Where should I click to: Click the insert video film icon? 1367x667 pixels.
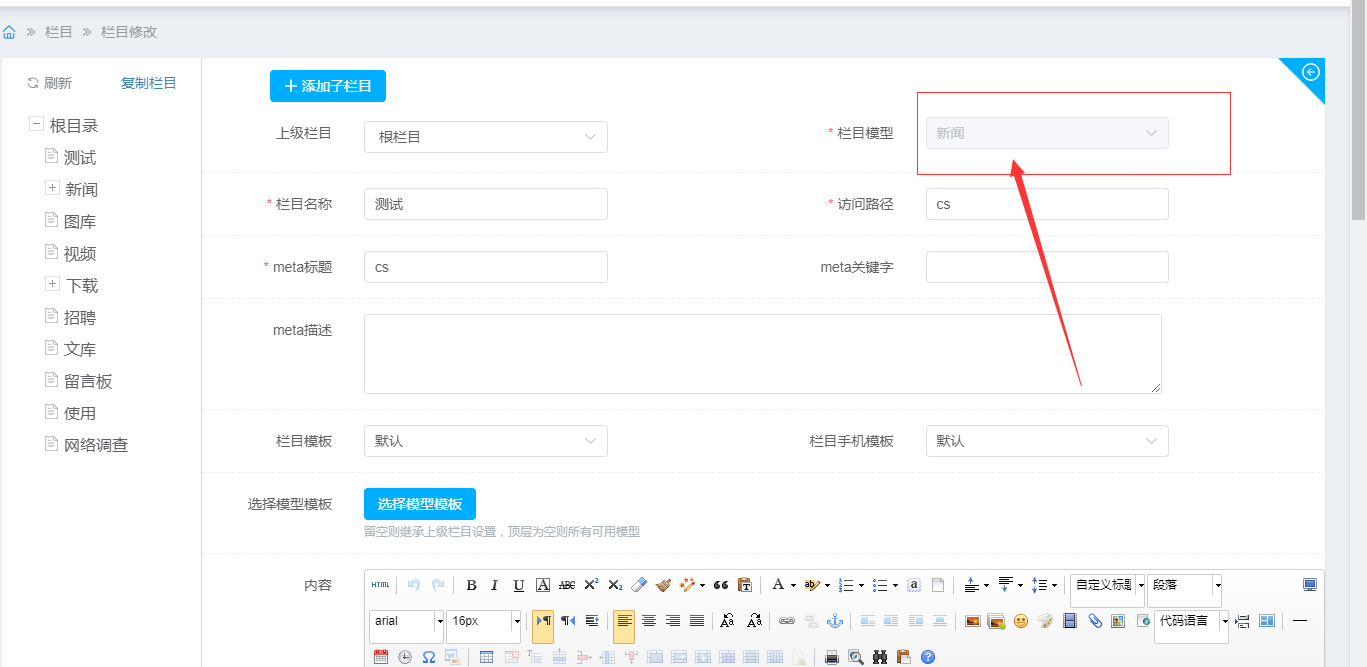tap(1070, 621)
